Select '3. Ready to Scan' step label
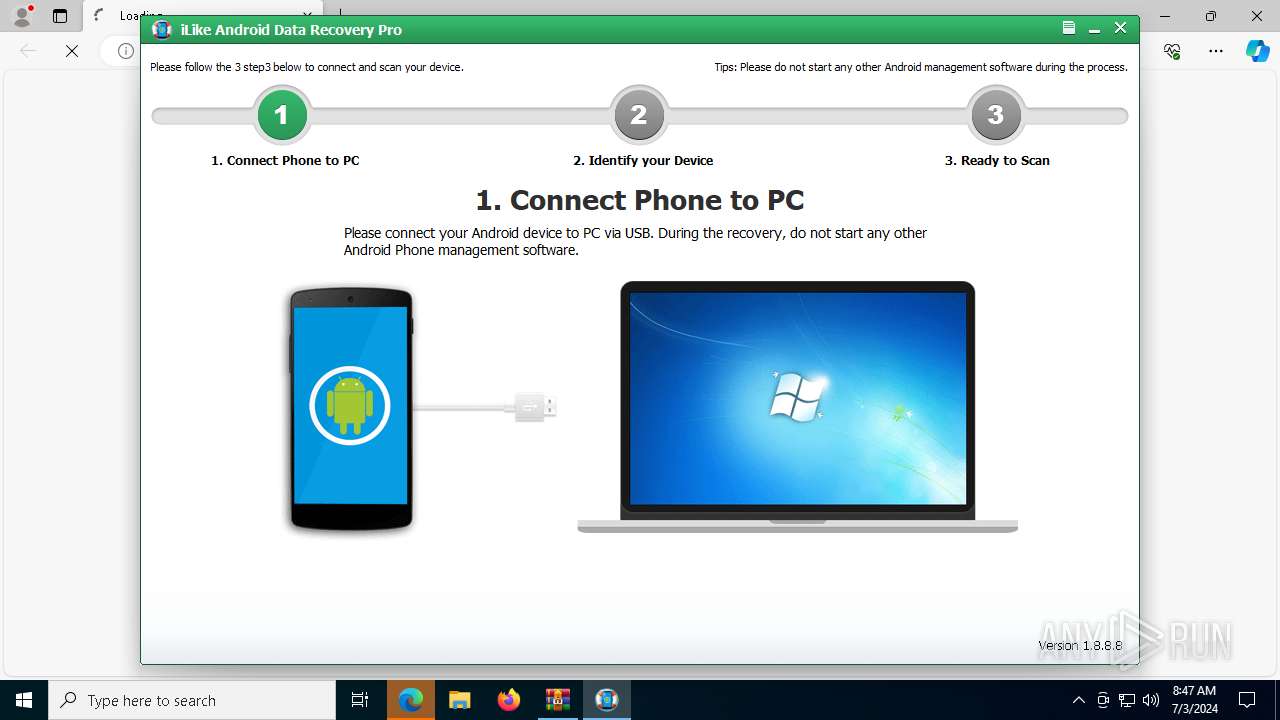This screenshot has width=1280, height=720. 997,160
